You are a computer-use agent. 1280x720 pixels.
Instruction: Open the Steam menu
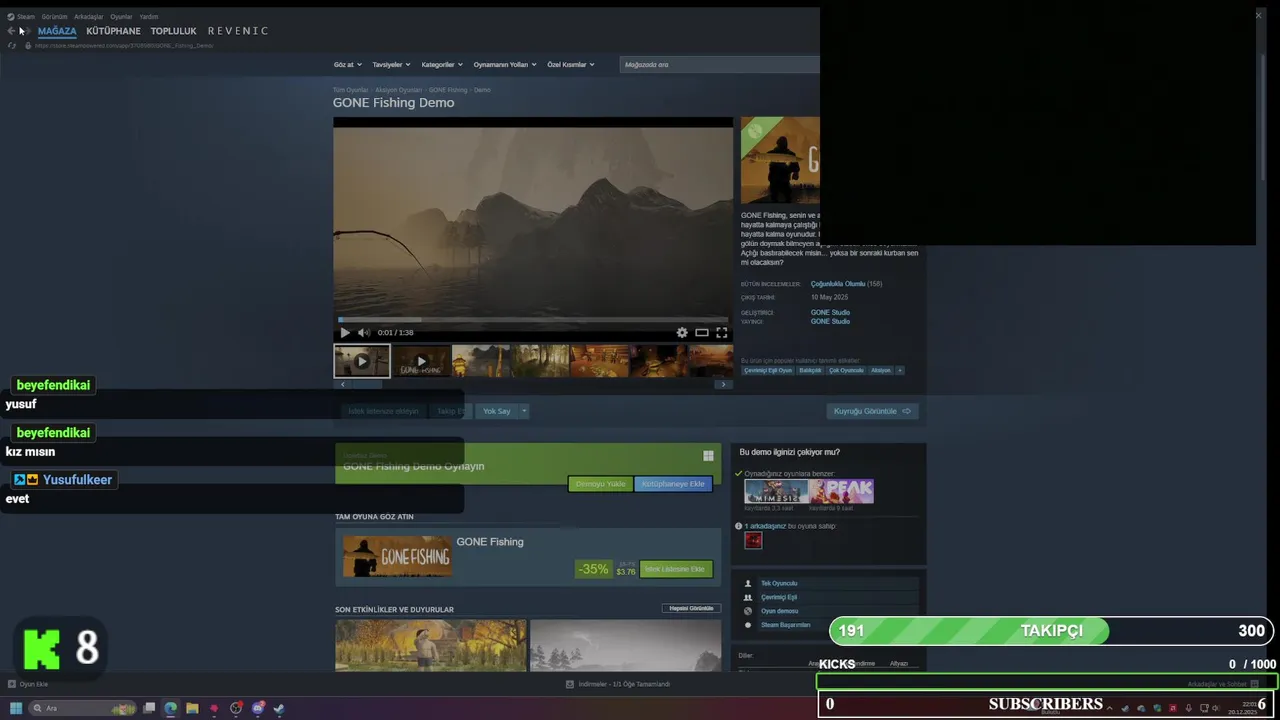pos(21,17)
